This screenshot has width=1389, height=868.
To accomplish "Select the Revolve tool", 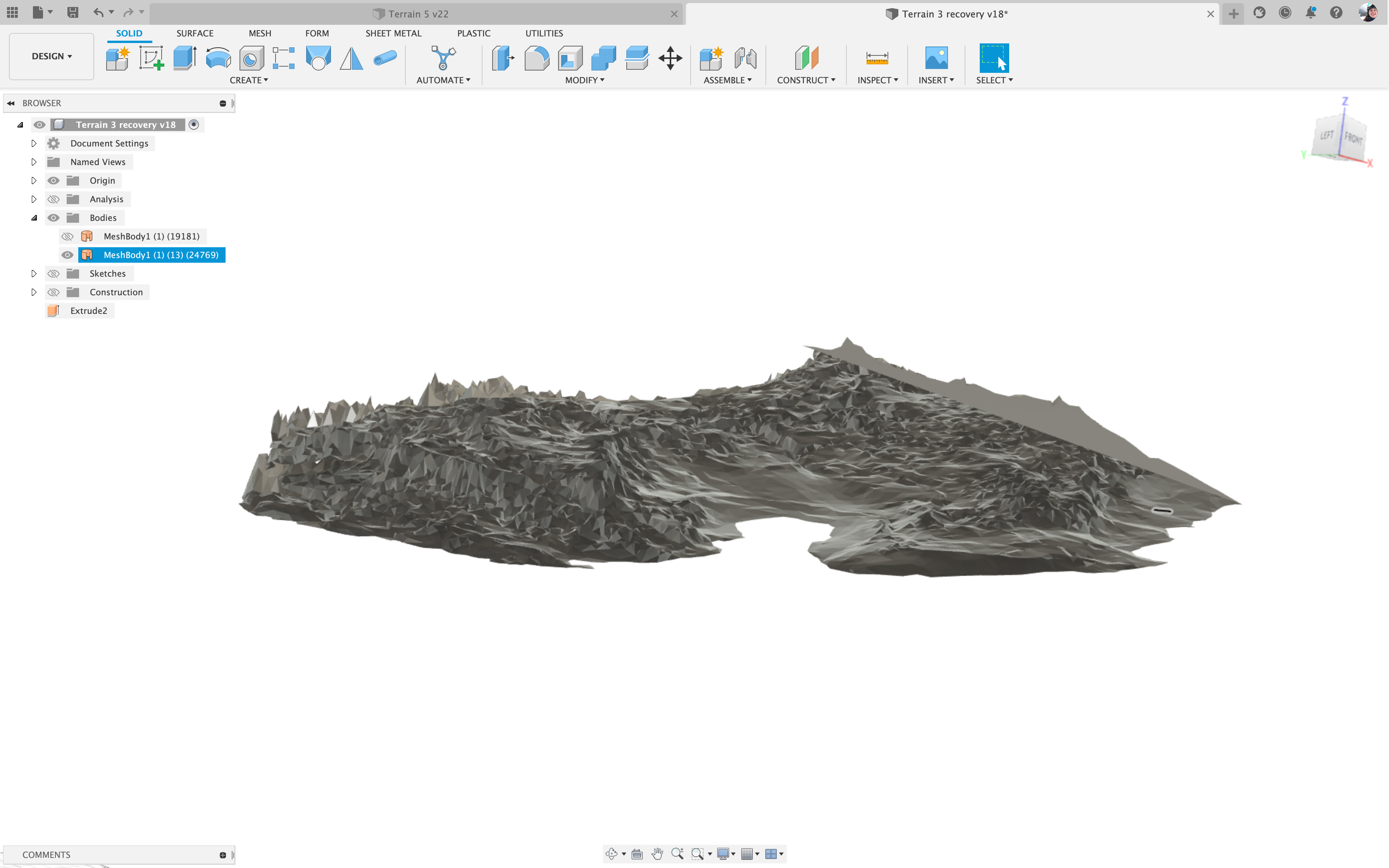I will [x=218, y=58].
